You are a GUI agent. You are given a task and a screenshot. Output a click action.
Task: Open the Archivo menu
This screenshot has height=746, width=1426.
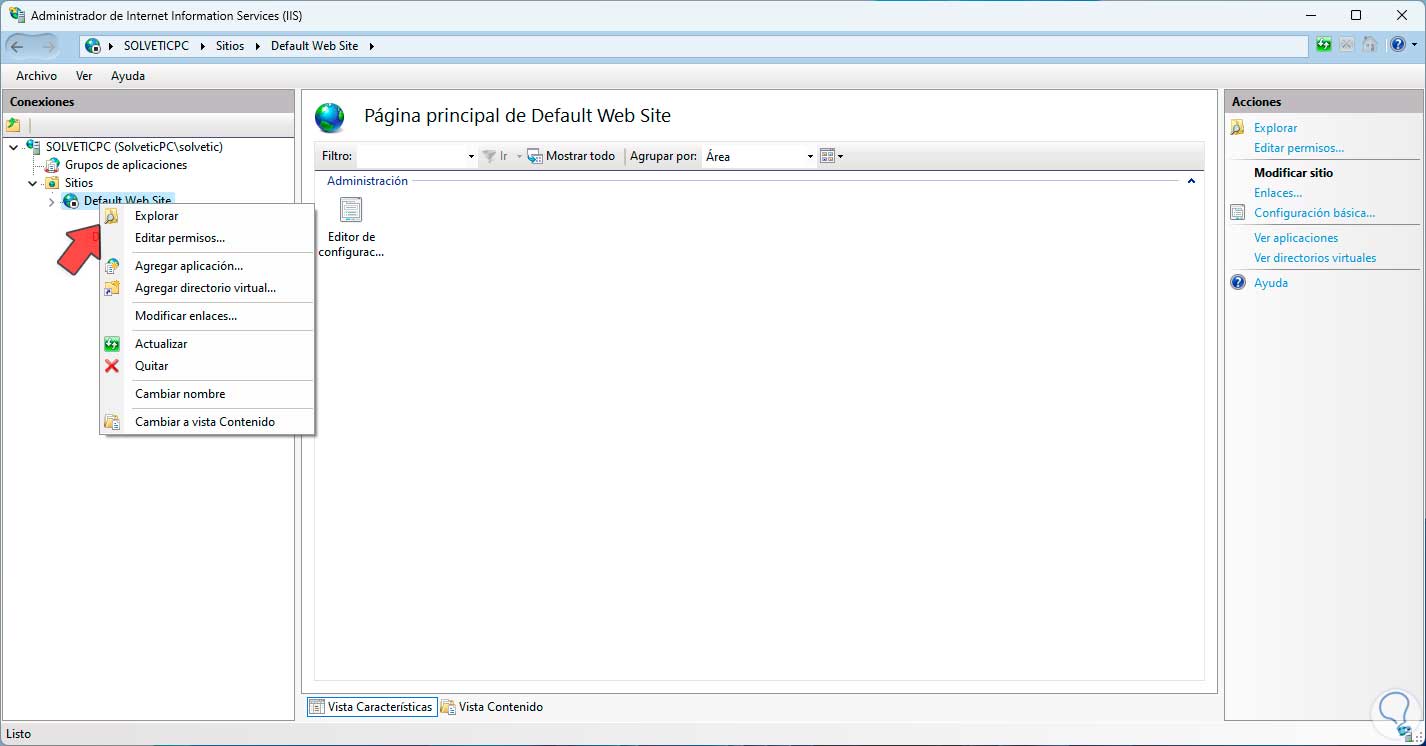[37, 76]
